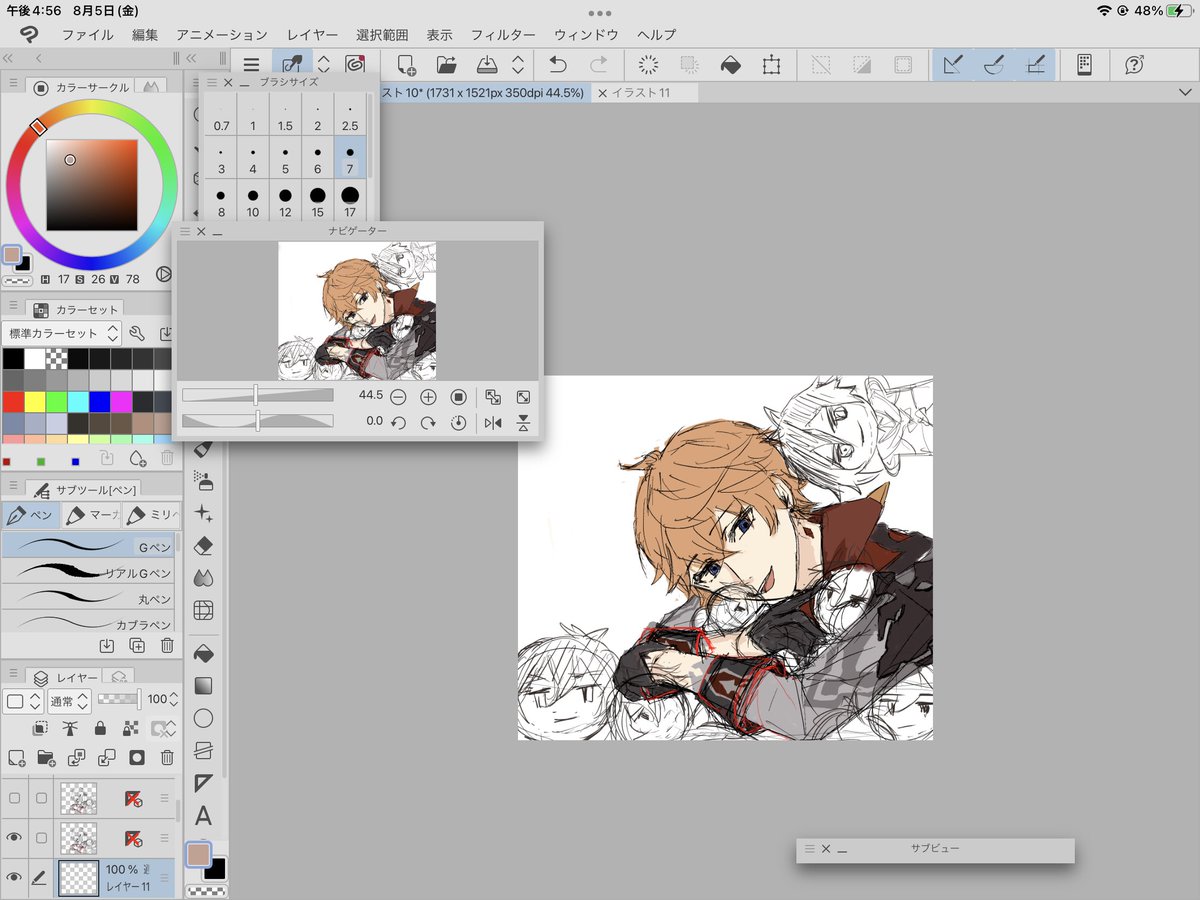This screenshot has width=1200, height=900.
Task: Open the 編集 menu
Action: coord(145,35)
